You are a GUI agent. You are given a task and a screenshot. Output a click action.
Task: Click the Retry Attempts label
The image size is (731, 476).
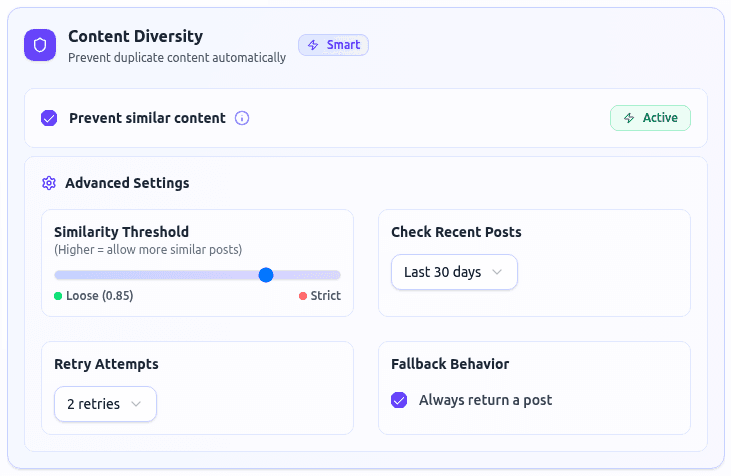click(106, 364)
